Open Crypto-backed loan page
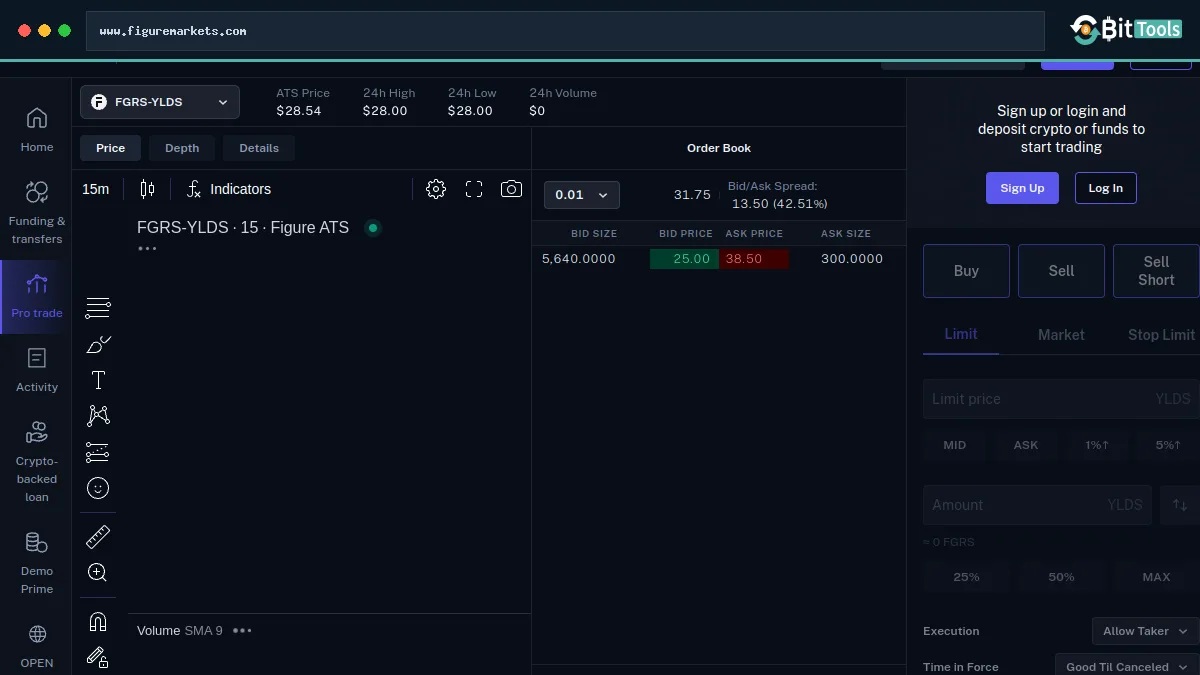Screen dimensions: 1200x675 [37, 461]
